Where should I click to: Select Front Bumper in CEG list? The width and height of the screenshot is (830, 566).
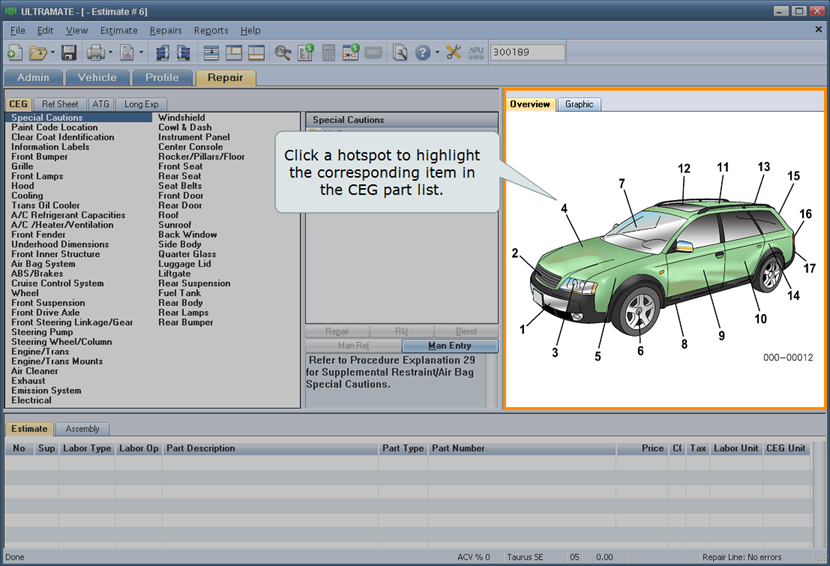[40, 157]
